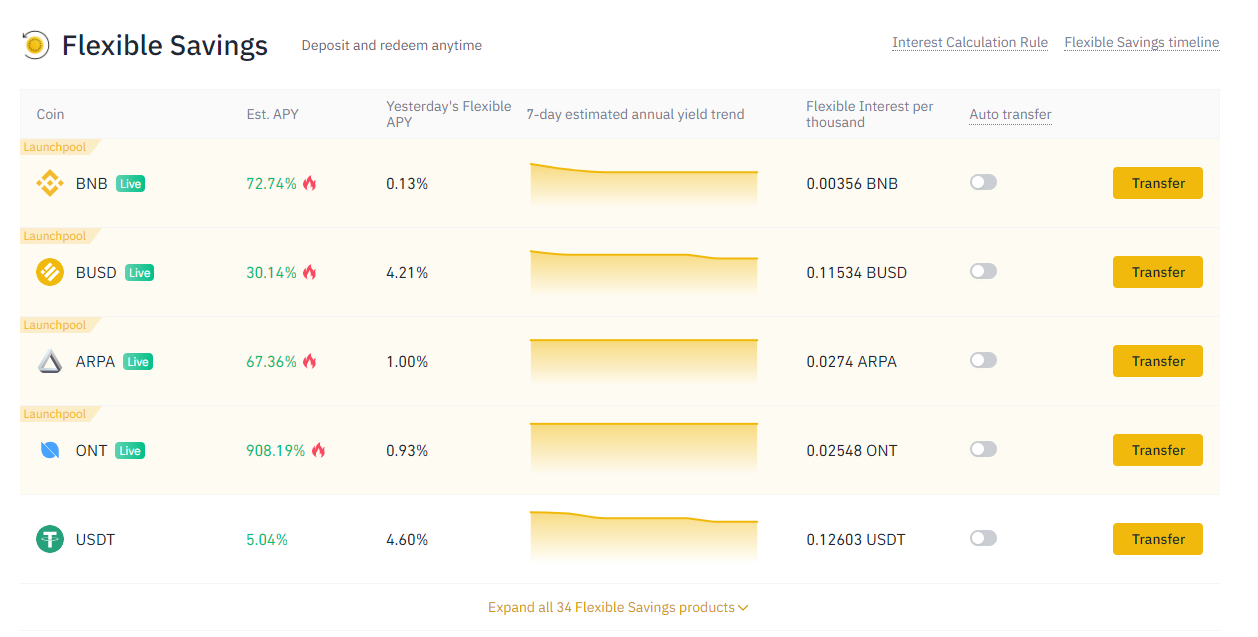Click the flame icon next to ONT APY
The width and height of the screenshot is (1258, 637).
click(318, 451)
